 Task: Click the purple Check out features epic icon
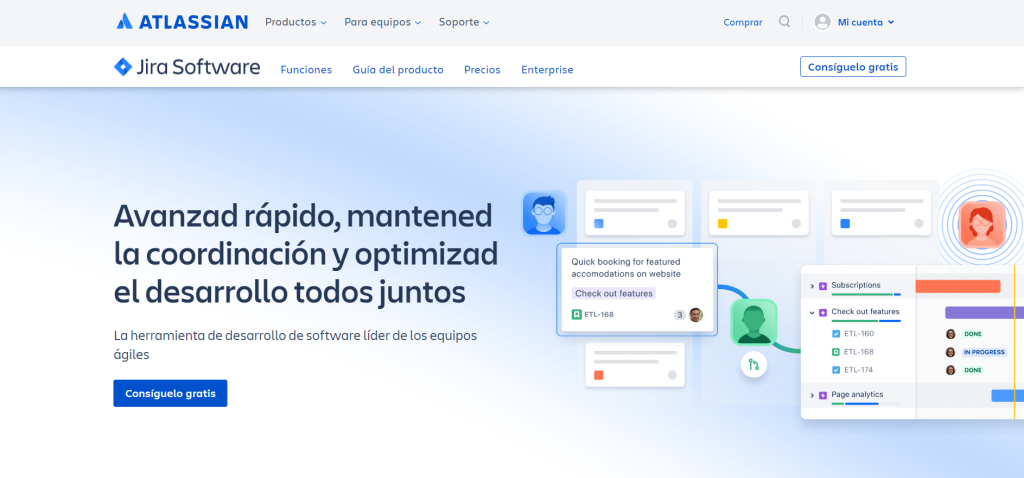click(x=823, y=312)
